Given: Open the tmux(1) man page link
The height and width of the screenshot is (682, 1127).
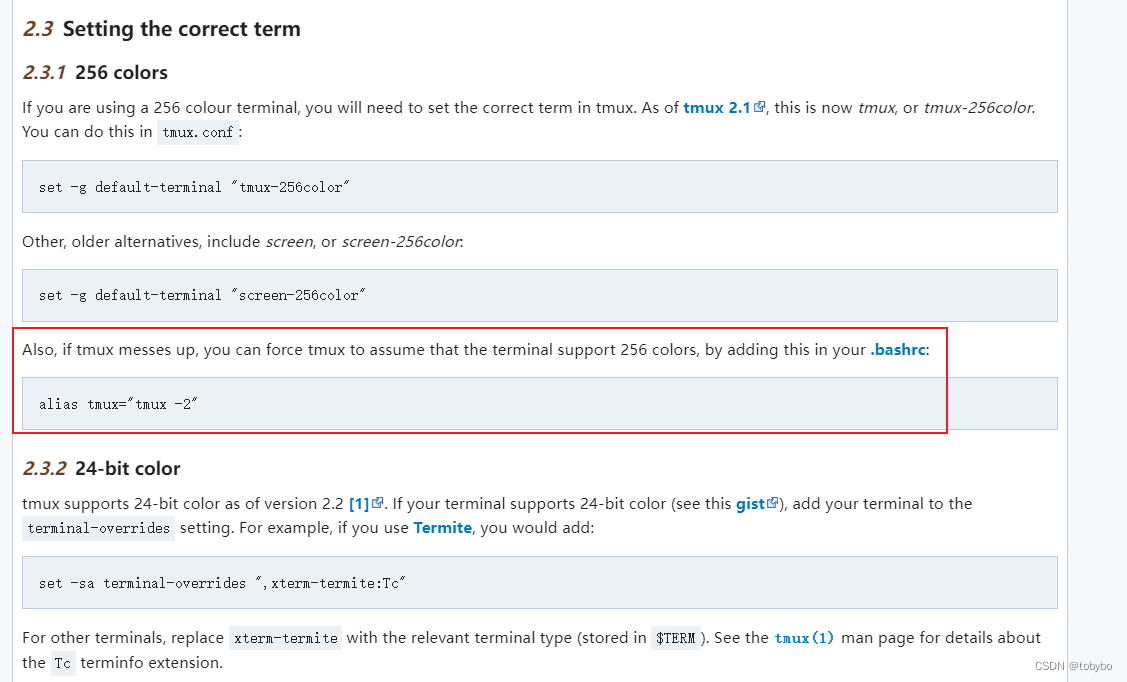Looking at the screenshot, I should 804,638.
